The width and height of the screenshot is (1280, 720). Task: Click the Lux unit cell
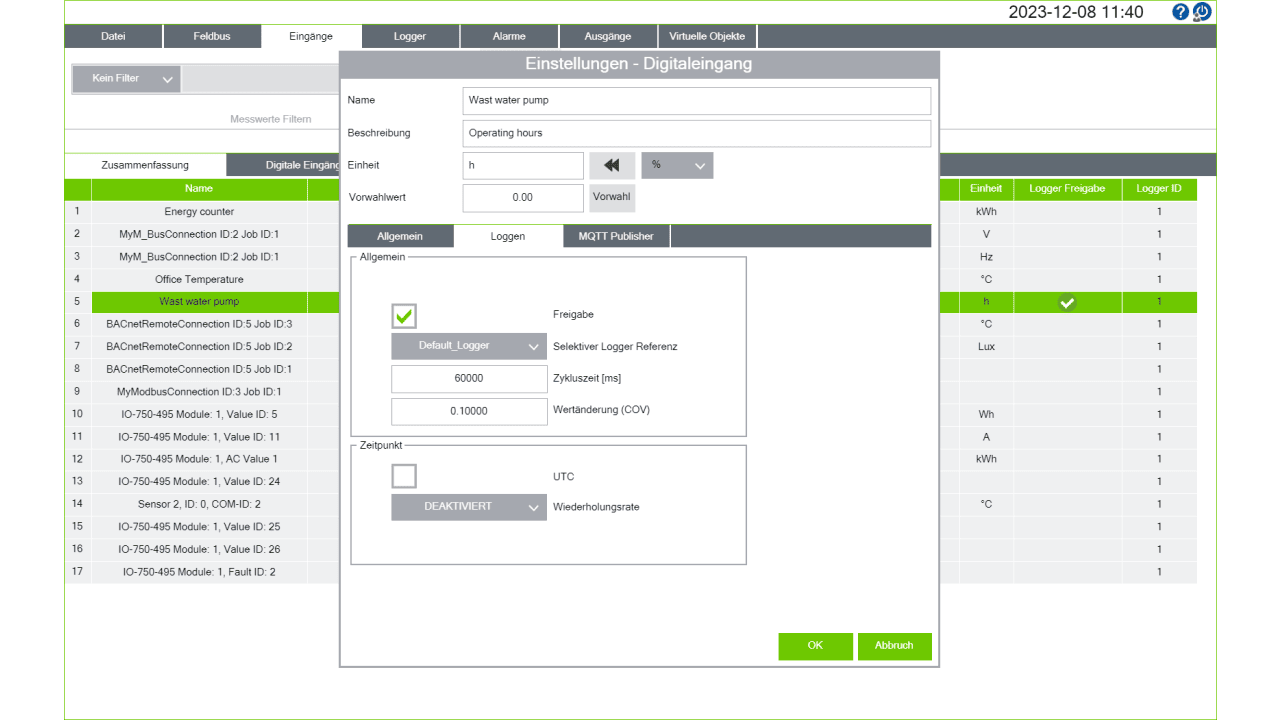986,347
